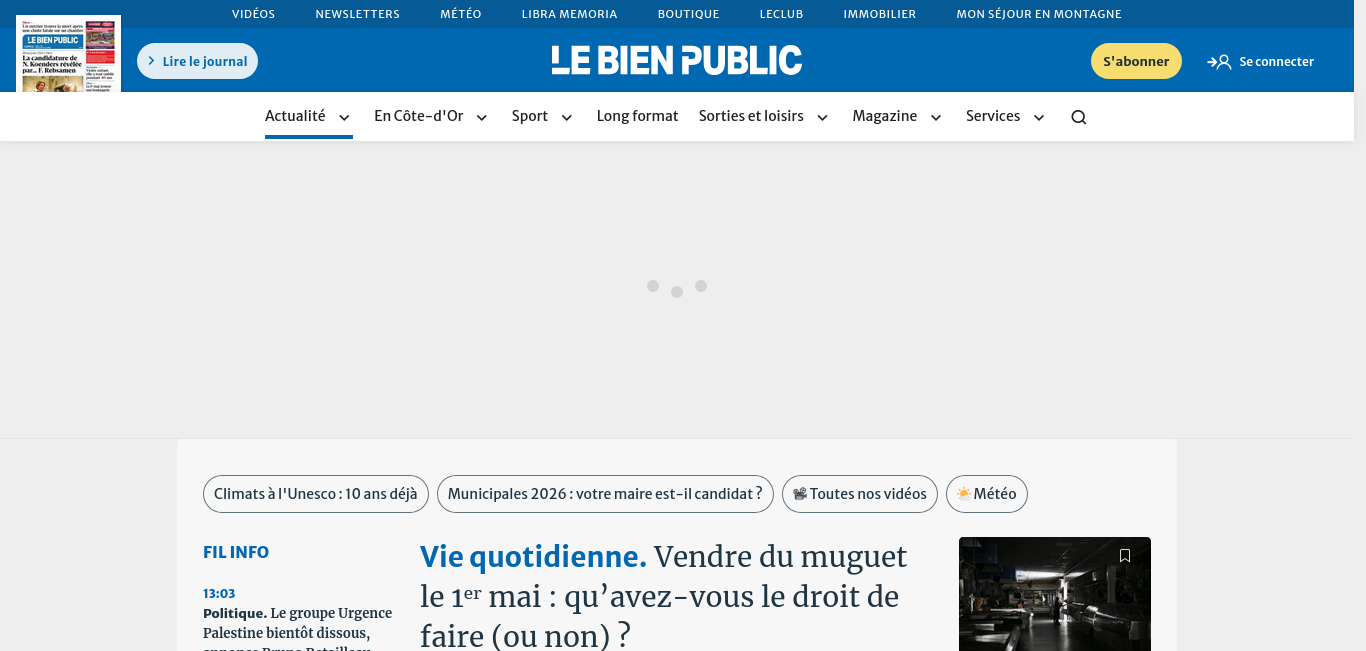
Task: Click Se connecter link
Action: 1276,62
